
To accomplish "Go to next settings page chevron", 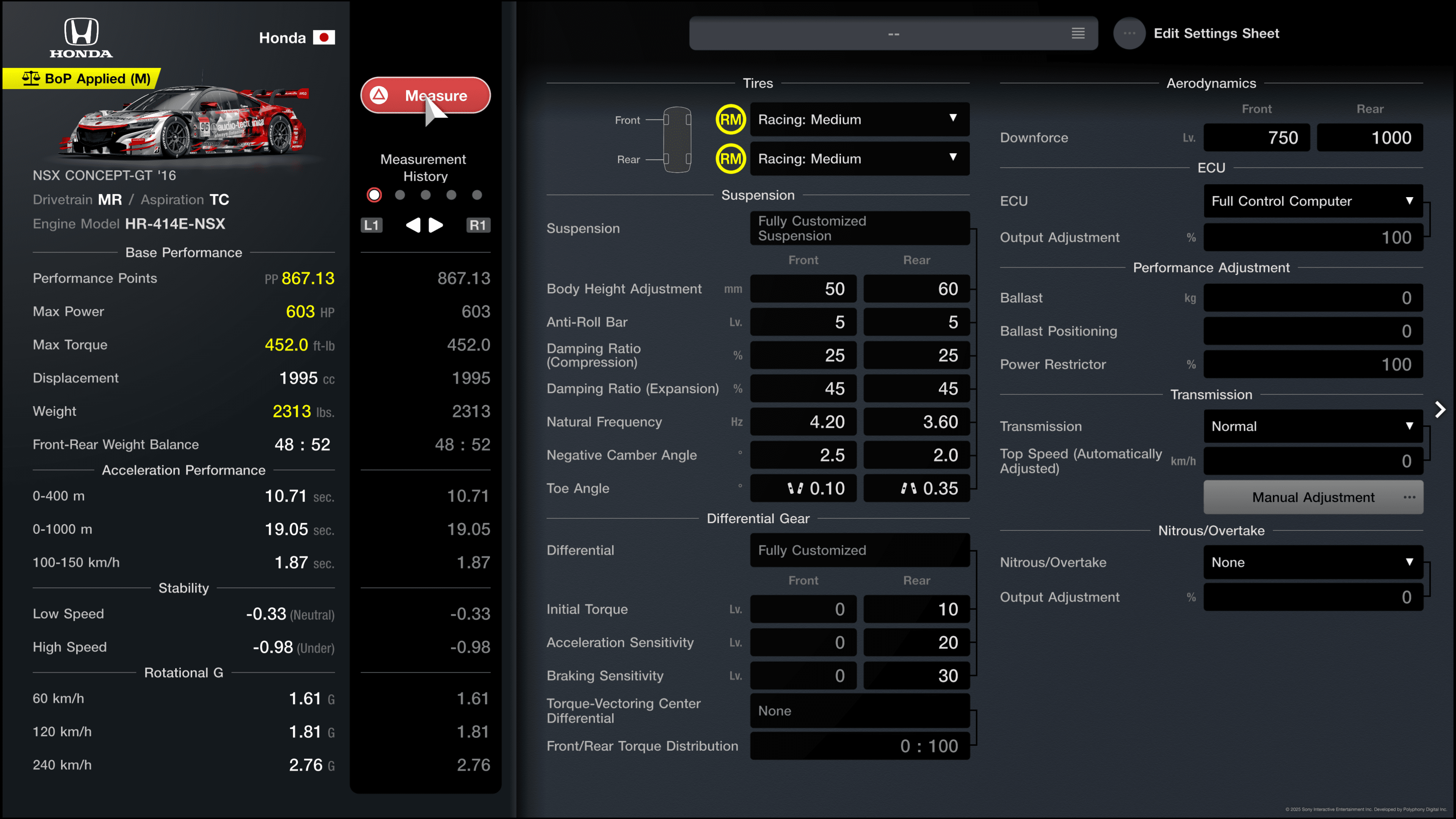I will point(1440,410).
